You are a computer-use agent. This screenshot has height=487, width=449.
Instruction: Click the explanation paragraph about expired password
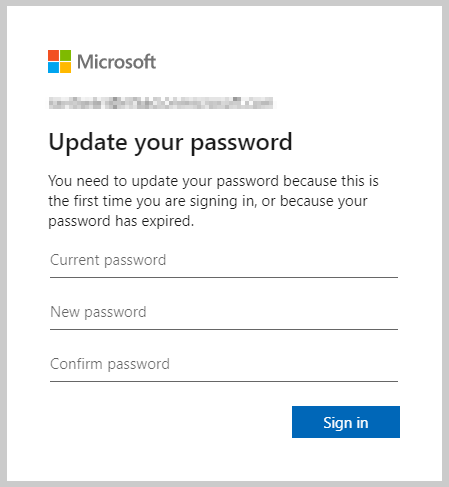click(213, 201)
